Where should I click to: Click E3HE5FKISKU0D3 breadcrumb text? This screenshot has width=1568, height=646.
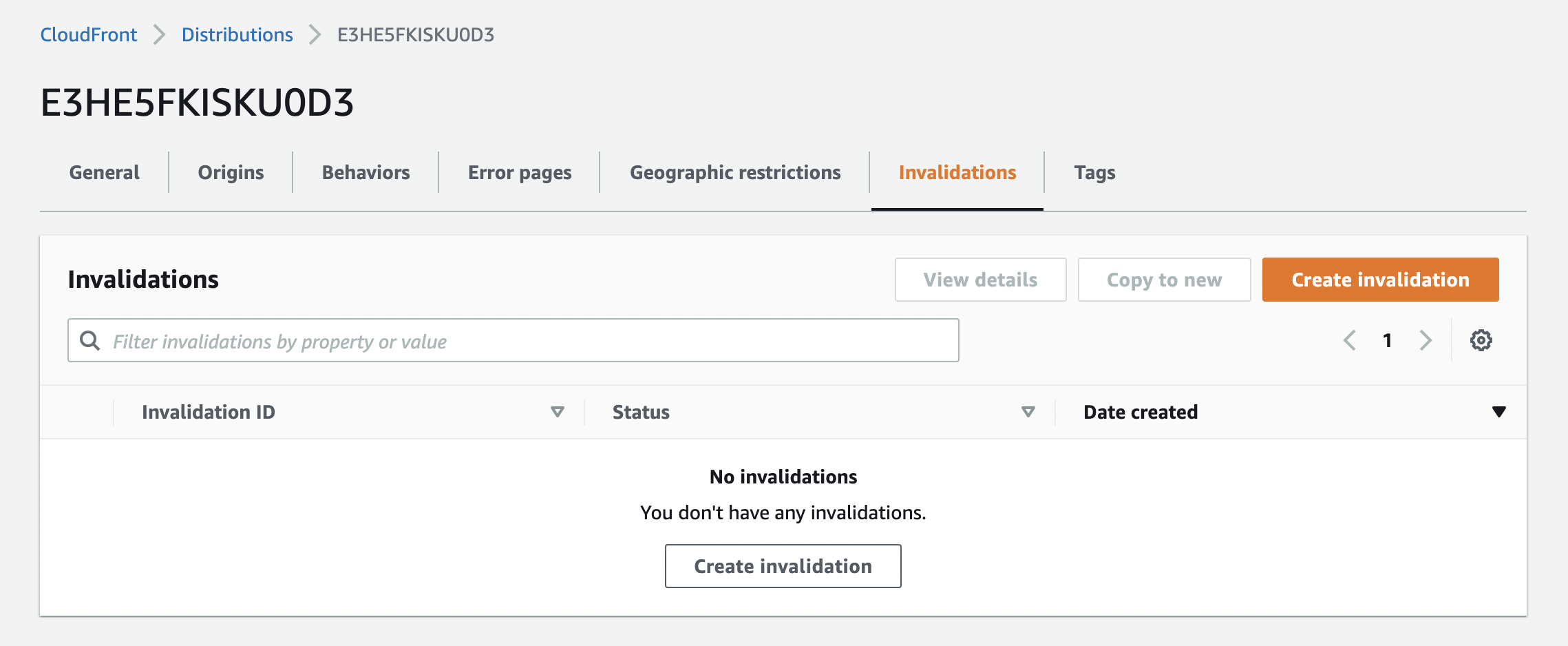pyautogui.click(x=416, y=34)
